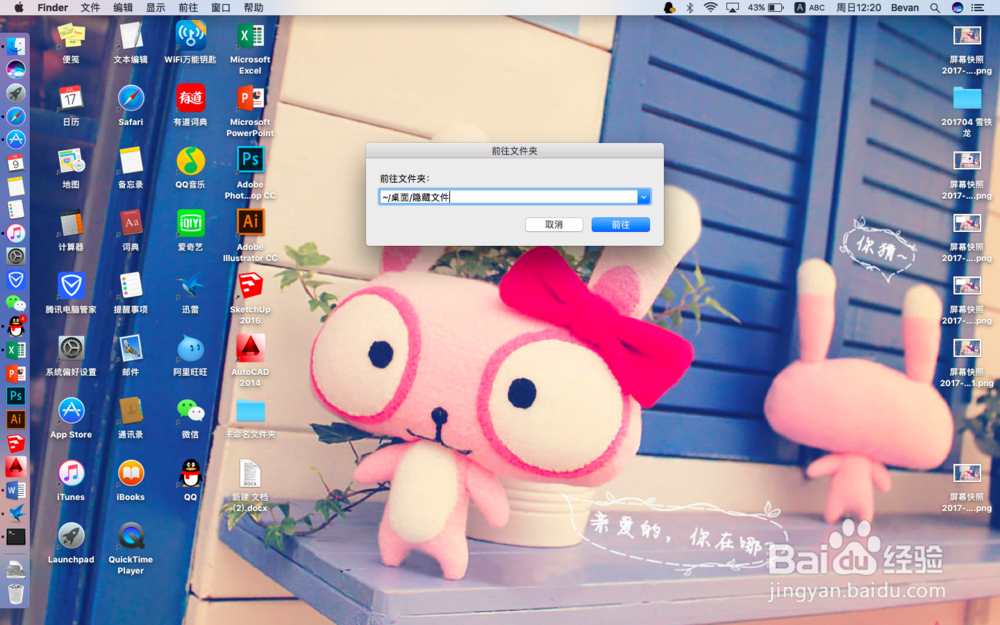Open the 词典 Dictionary icon
Screen dimensions: 1000x625
(130, 223)
